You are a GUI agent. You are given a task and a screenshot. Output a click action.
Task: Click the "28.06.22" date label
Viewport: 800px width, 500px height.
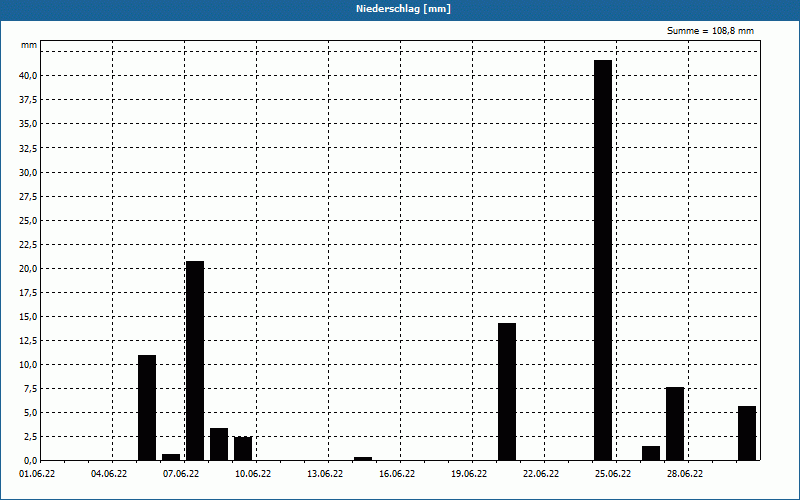[x=684, y=474]
